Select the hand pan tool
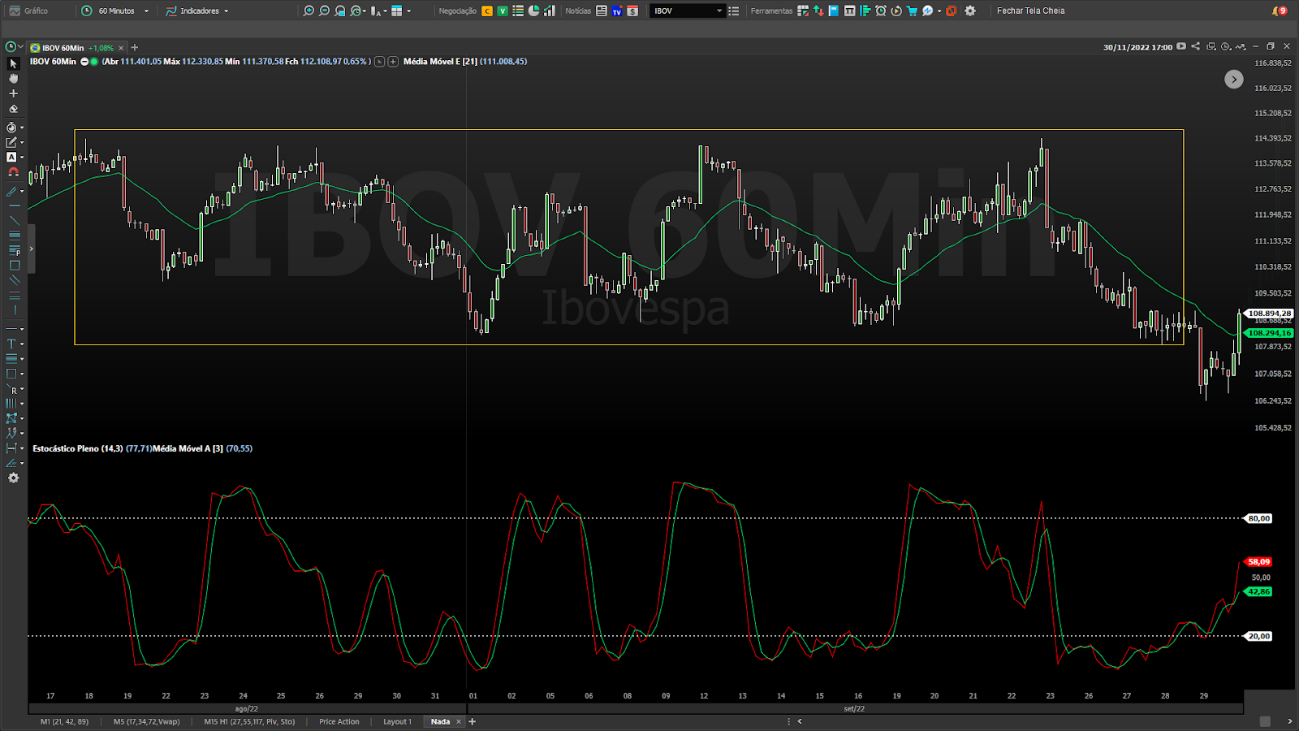The height and width of the screenshot is (731, 1299). (13, 78)
